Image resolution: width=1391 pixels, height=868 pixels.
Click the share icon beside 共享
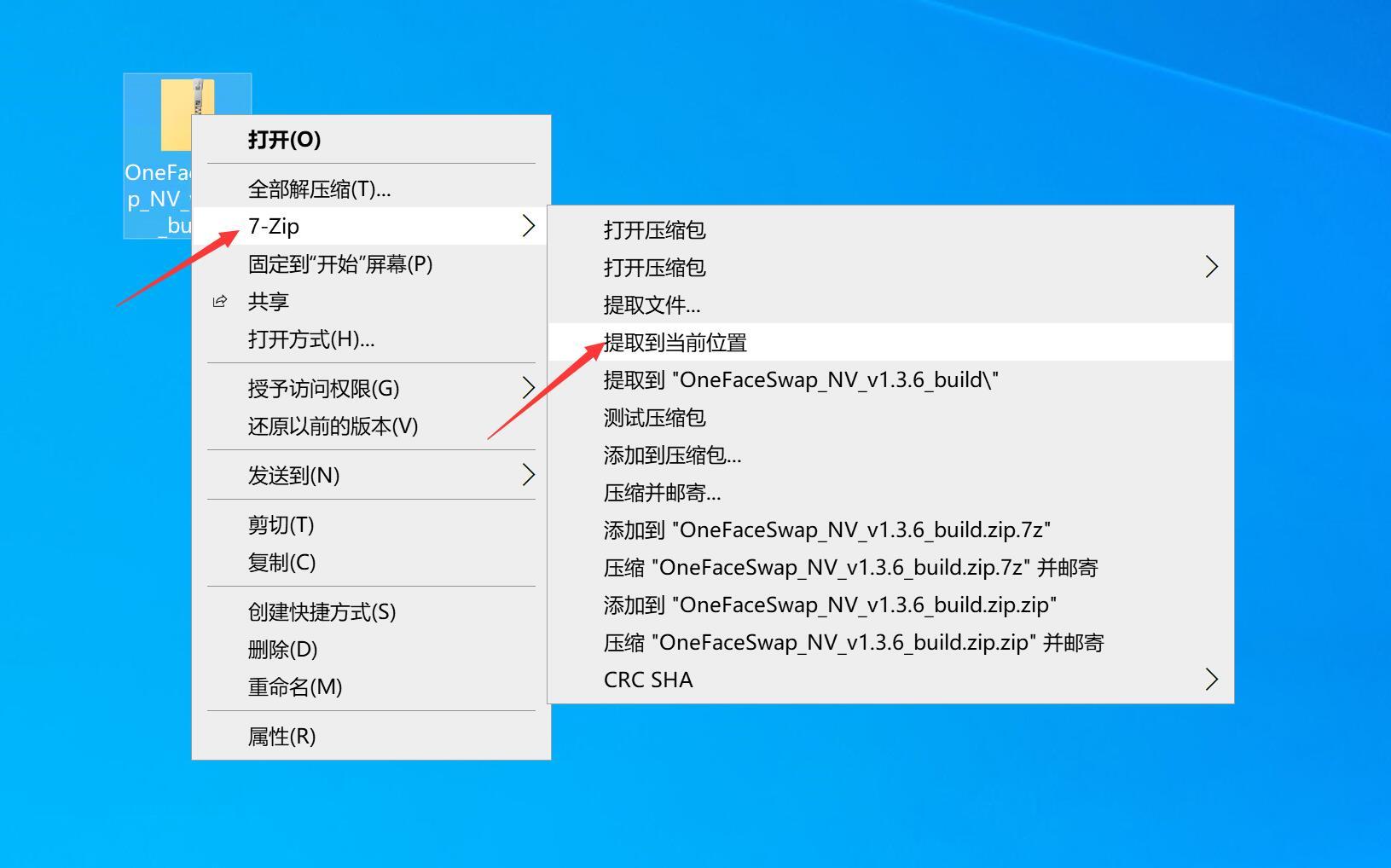click(220, 302)
